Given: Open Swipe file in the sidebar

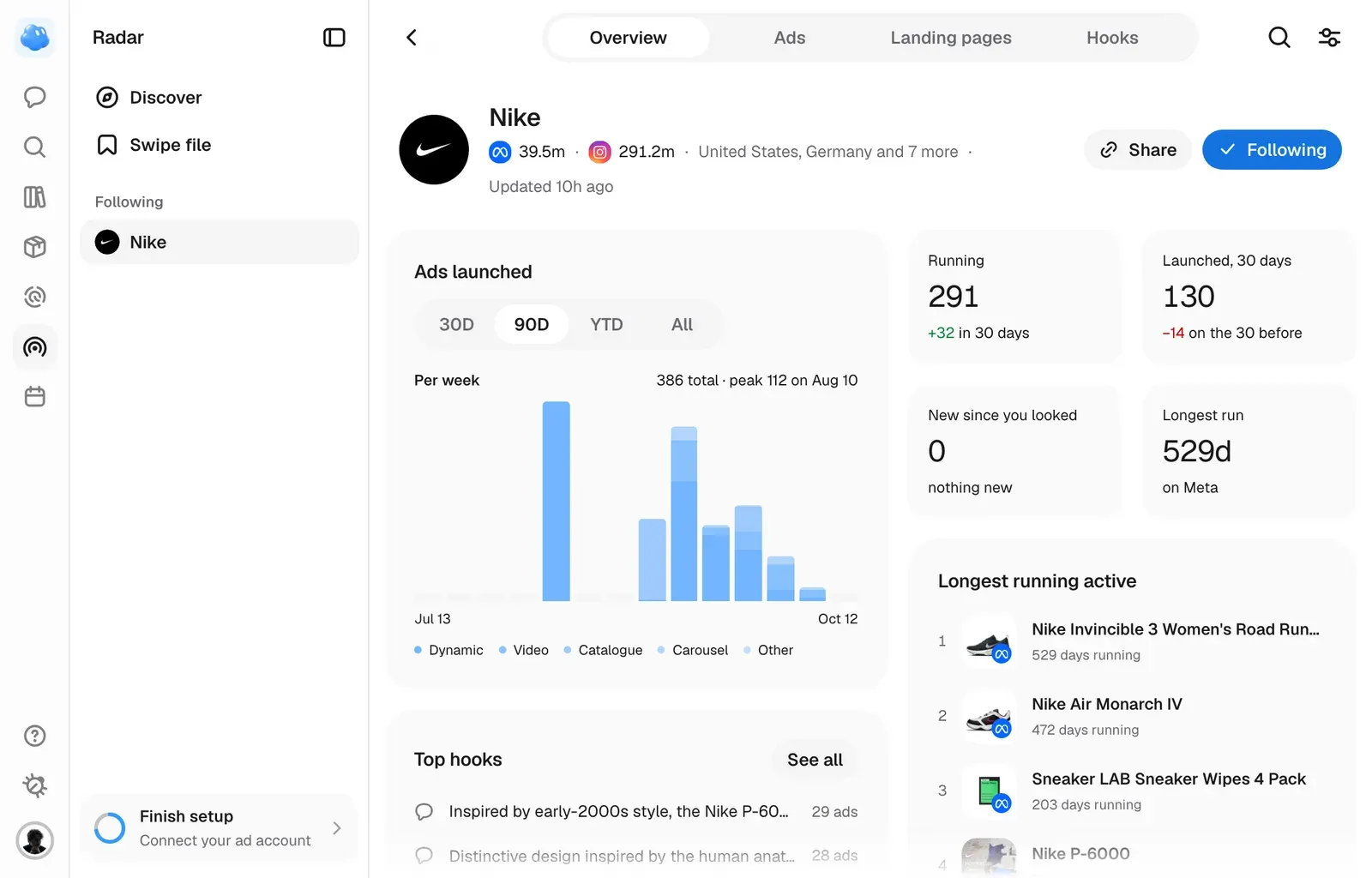Looking at the screenshot, I should coord(220,145).
